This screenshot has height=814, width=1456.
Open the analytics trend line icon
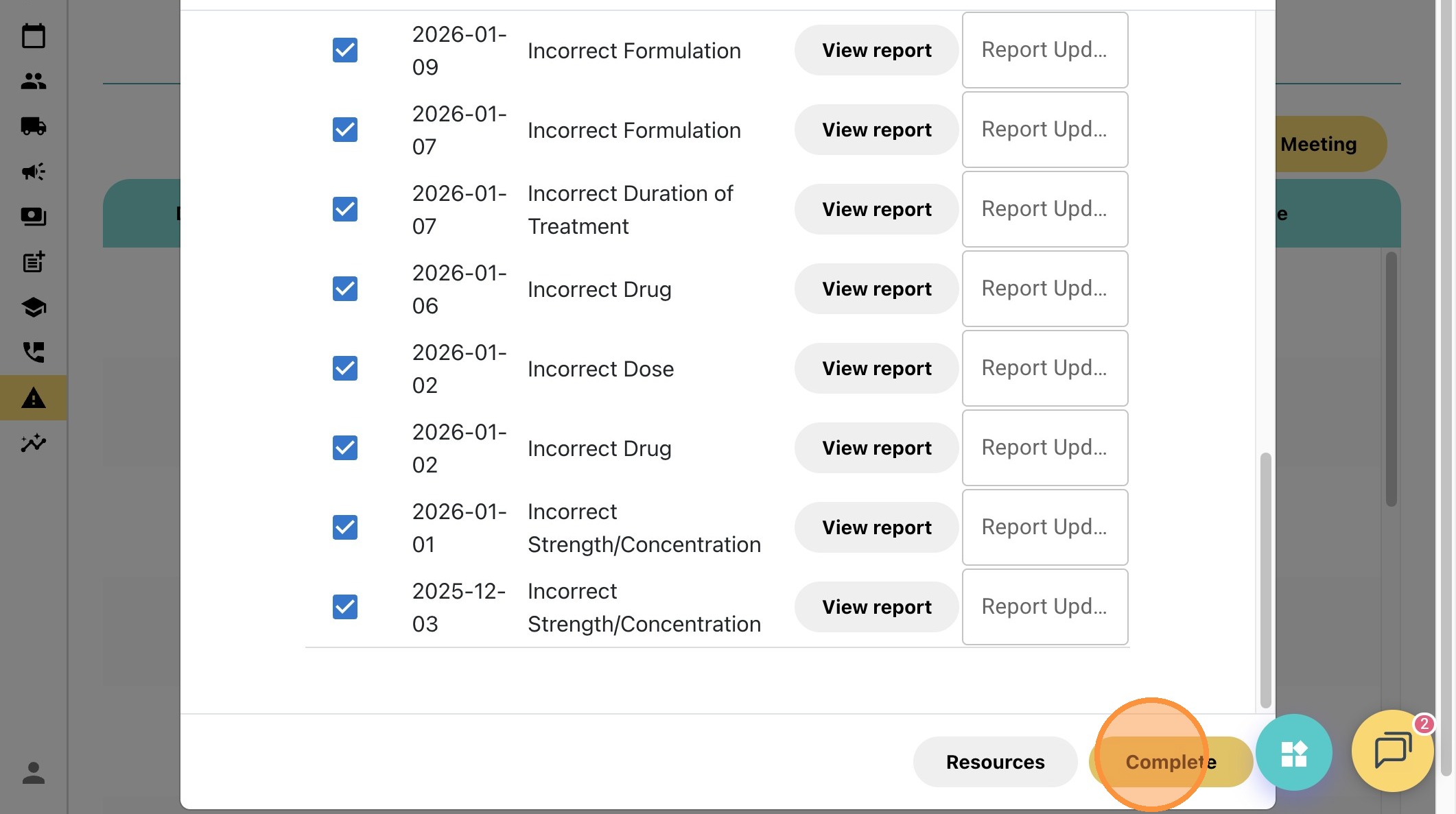tap(33, 443)
